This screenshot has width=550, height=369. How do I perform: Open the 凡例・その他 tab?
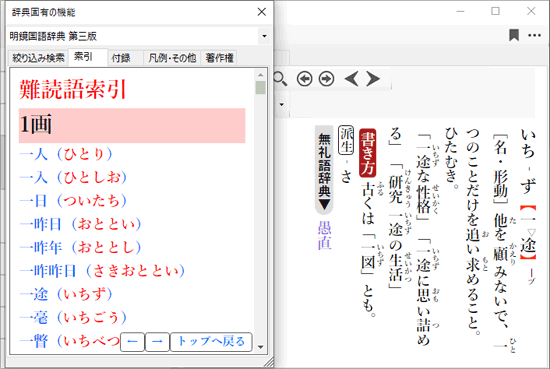(172, 58)
